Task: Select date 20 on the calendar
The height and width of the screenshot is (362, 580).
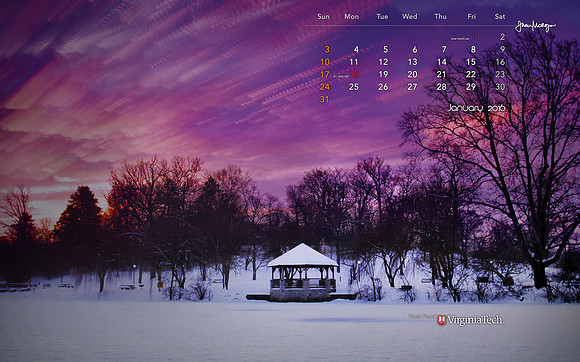Action: (412, 74)
